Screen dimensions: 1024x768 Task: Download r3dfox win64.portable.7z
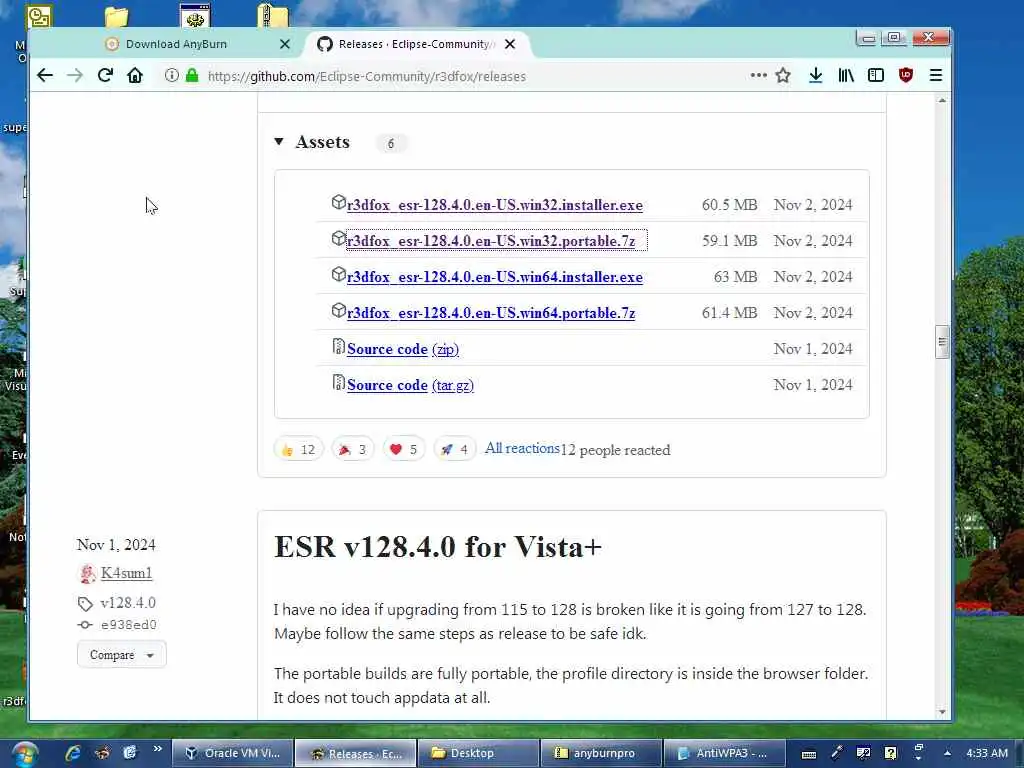tap(490, 313)
